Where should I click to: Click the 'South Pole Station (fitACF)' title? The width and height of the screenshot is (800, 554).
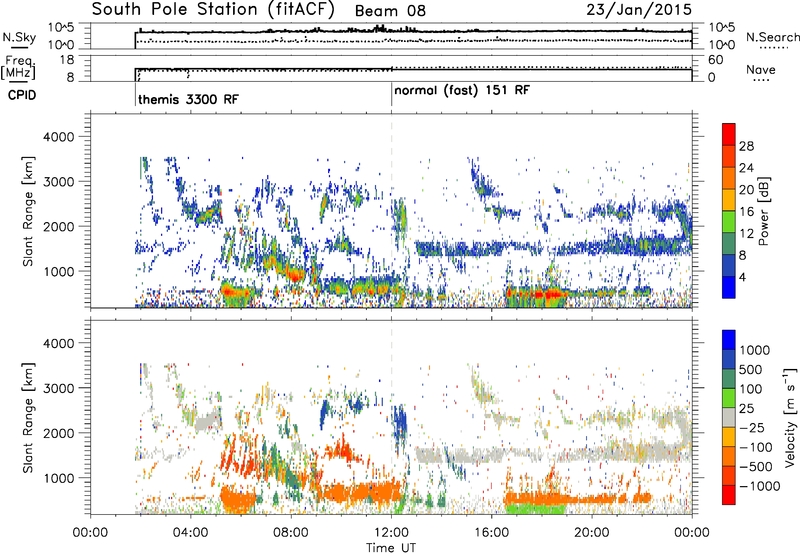[x=213, y=9]
